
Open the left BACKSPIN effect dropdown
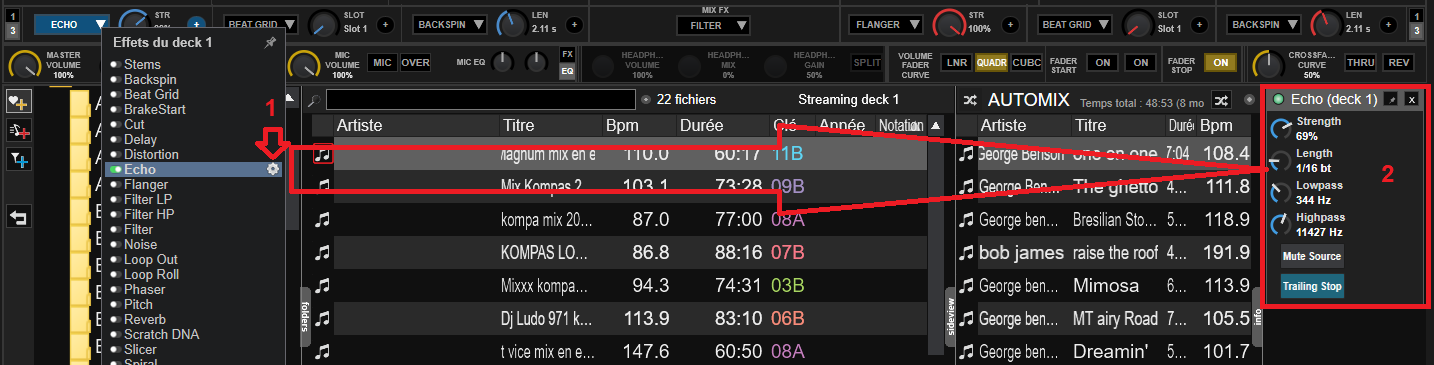(451, 24)
